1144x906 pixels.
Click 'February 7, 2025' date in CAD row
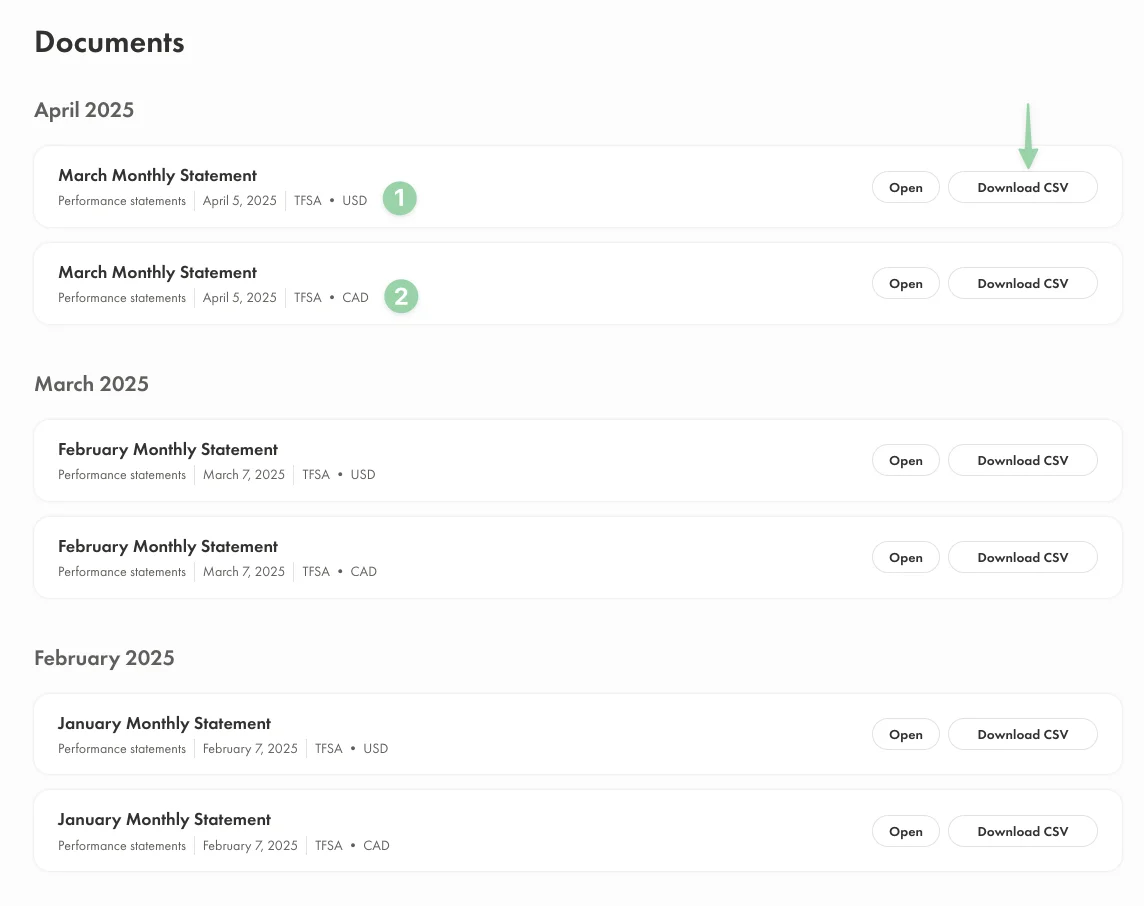coord(250,845)
